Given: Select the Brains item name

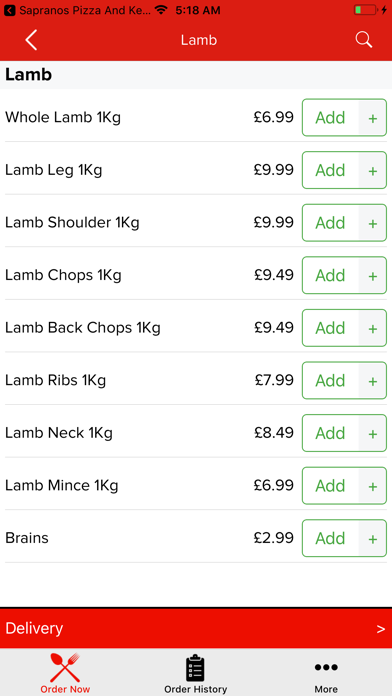Looking at the screenshot, I should (27, 538).
